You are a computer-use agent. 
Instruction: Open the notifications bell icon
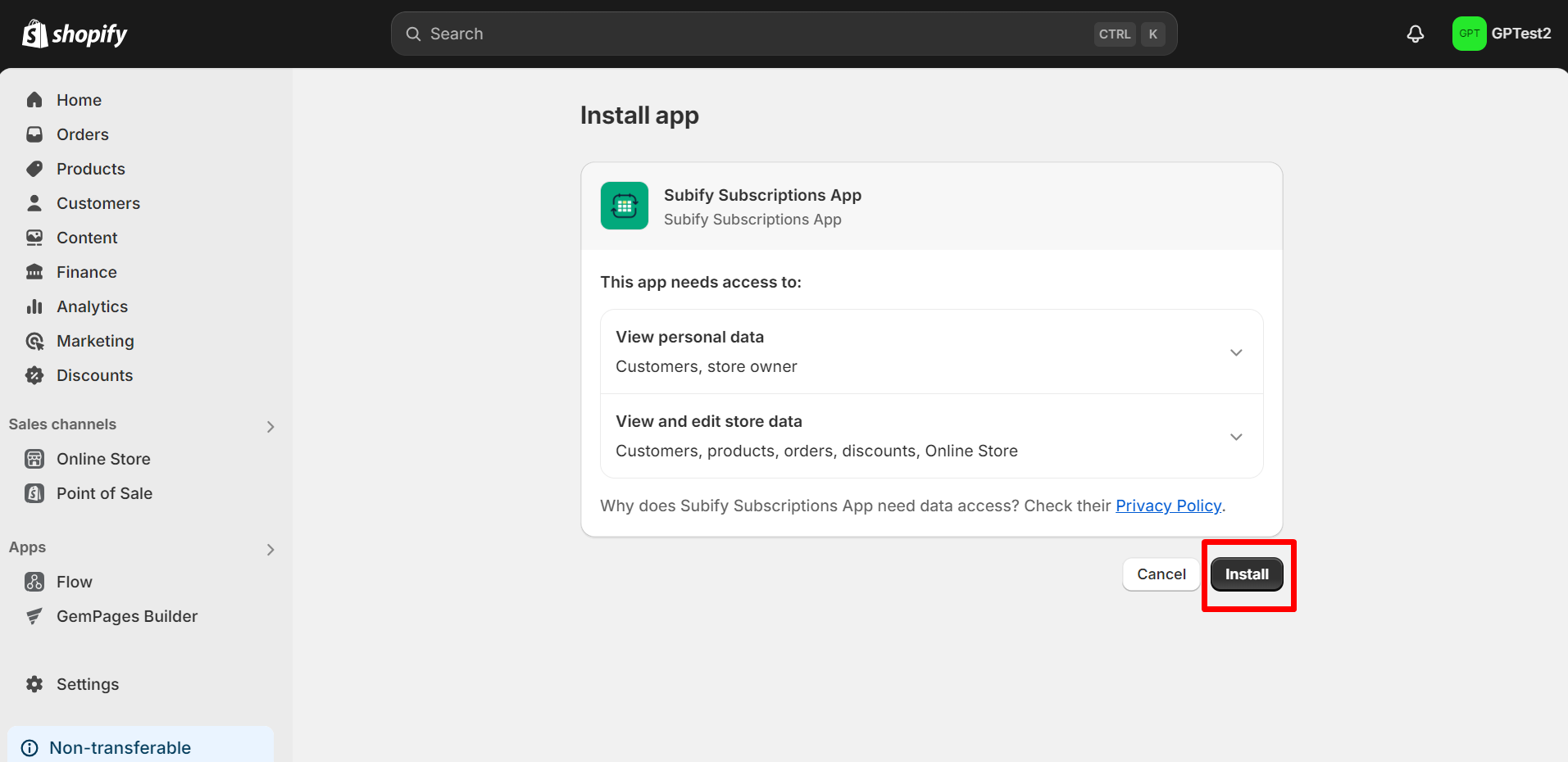pos(1415,34)
